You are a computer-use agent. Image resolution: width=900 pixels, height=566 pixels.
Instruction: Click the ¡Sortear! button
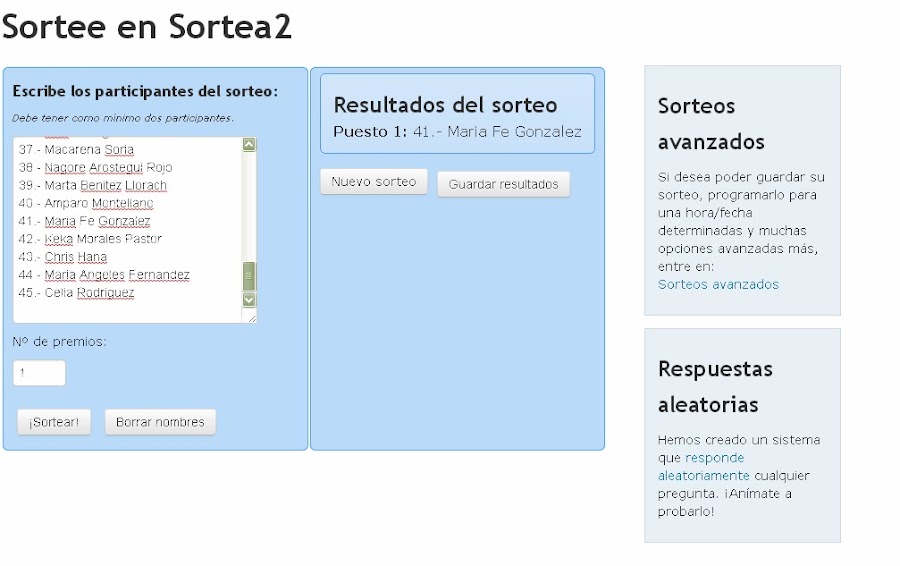point(54,422)
